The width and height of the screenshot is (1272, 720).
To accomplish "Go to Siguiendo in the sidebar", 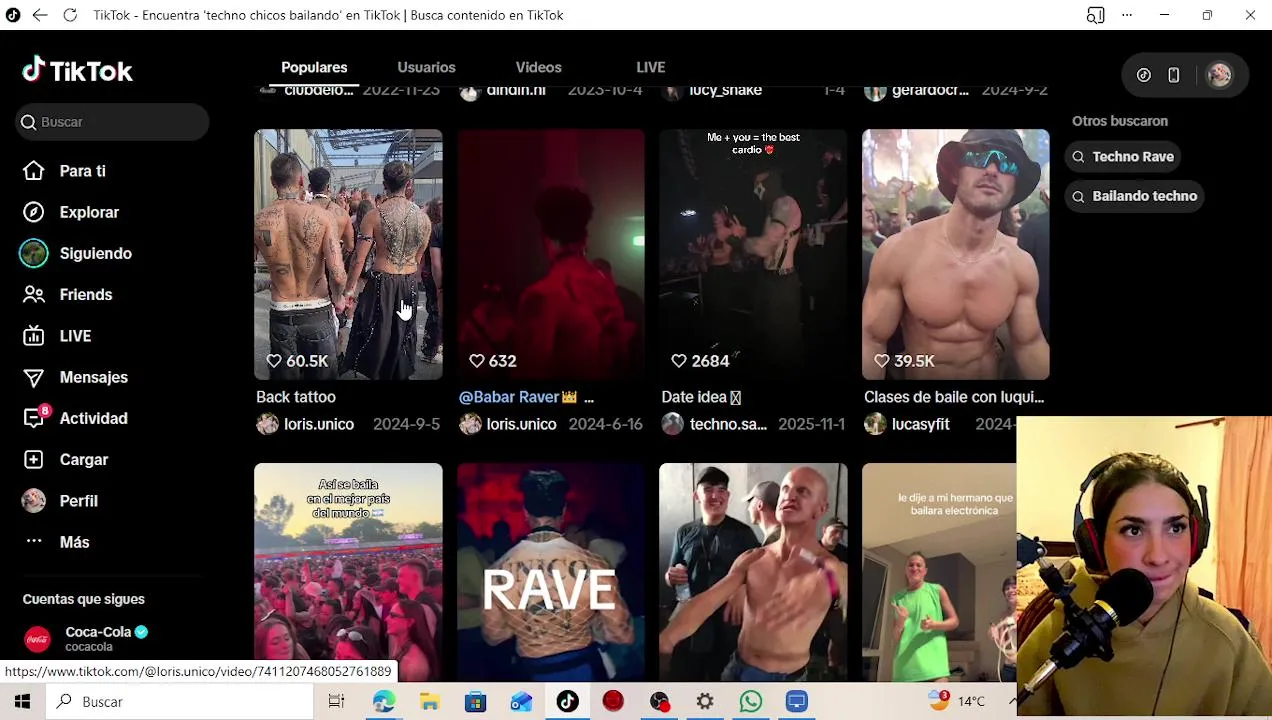I will tap(76, 253).
